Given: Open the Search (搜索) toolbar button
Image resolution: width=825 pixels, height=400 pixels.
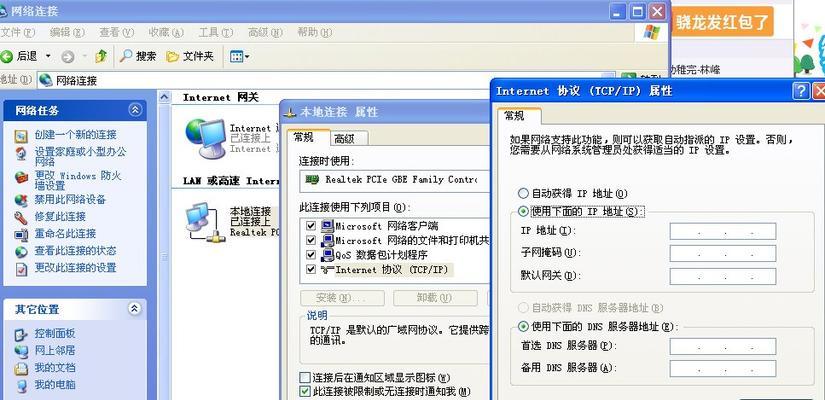Looking at the screenshot, I should point(138,56).
